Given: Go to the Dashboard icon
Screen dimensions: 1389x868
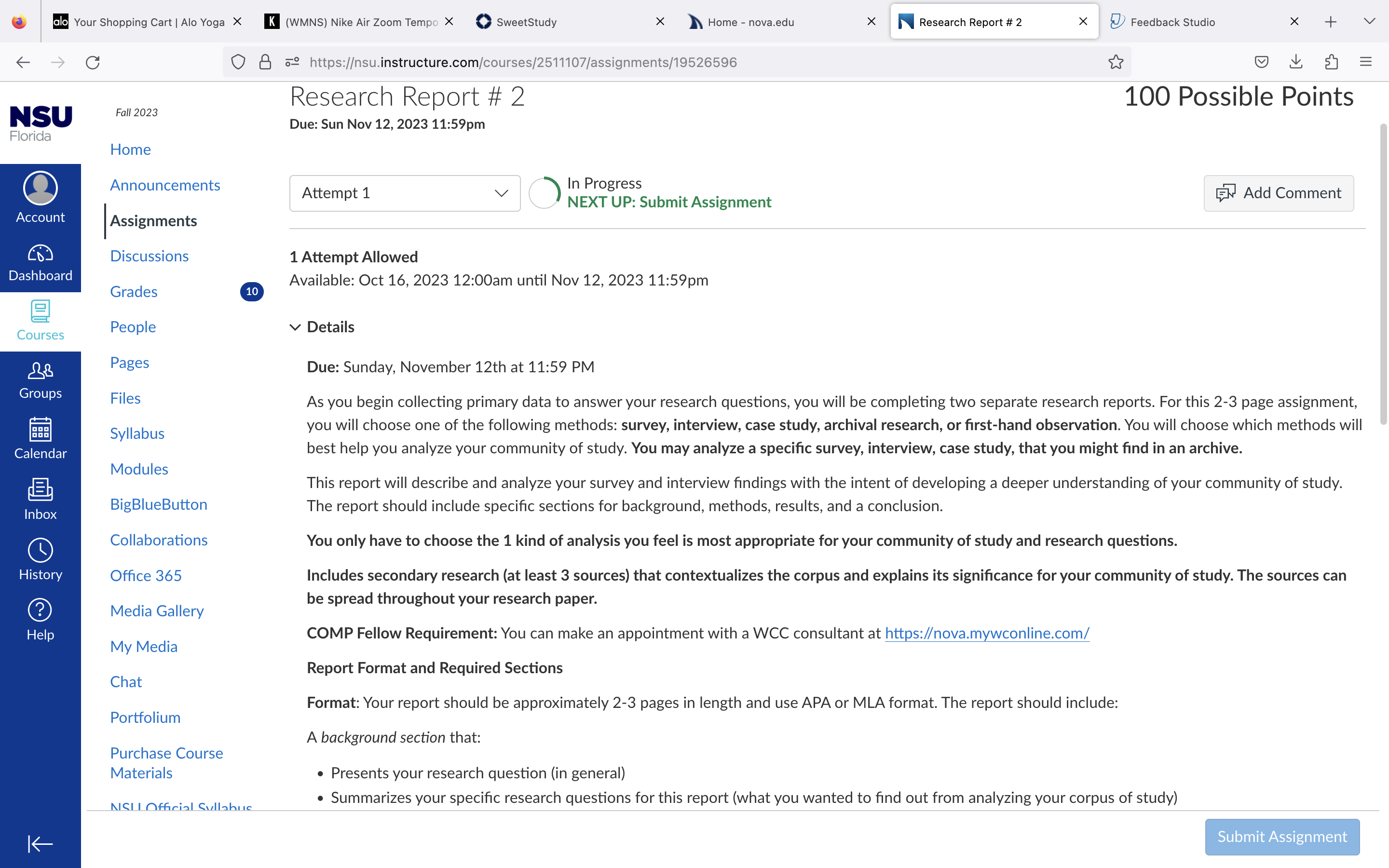Looking at the screenshot, I should point(40,253).
